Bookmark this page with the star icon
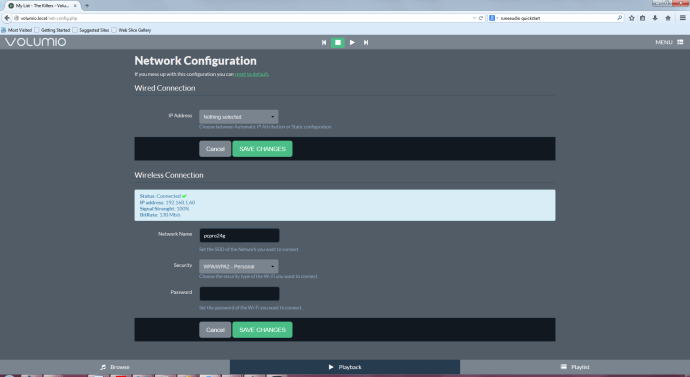Image resolution: width=690 pixels, height=377 pixels. click(x=631, y=18)
